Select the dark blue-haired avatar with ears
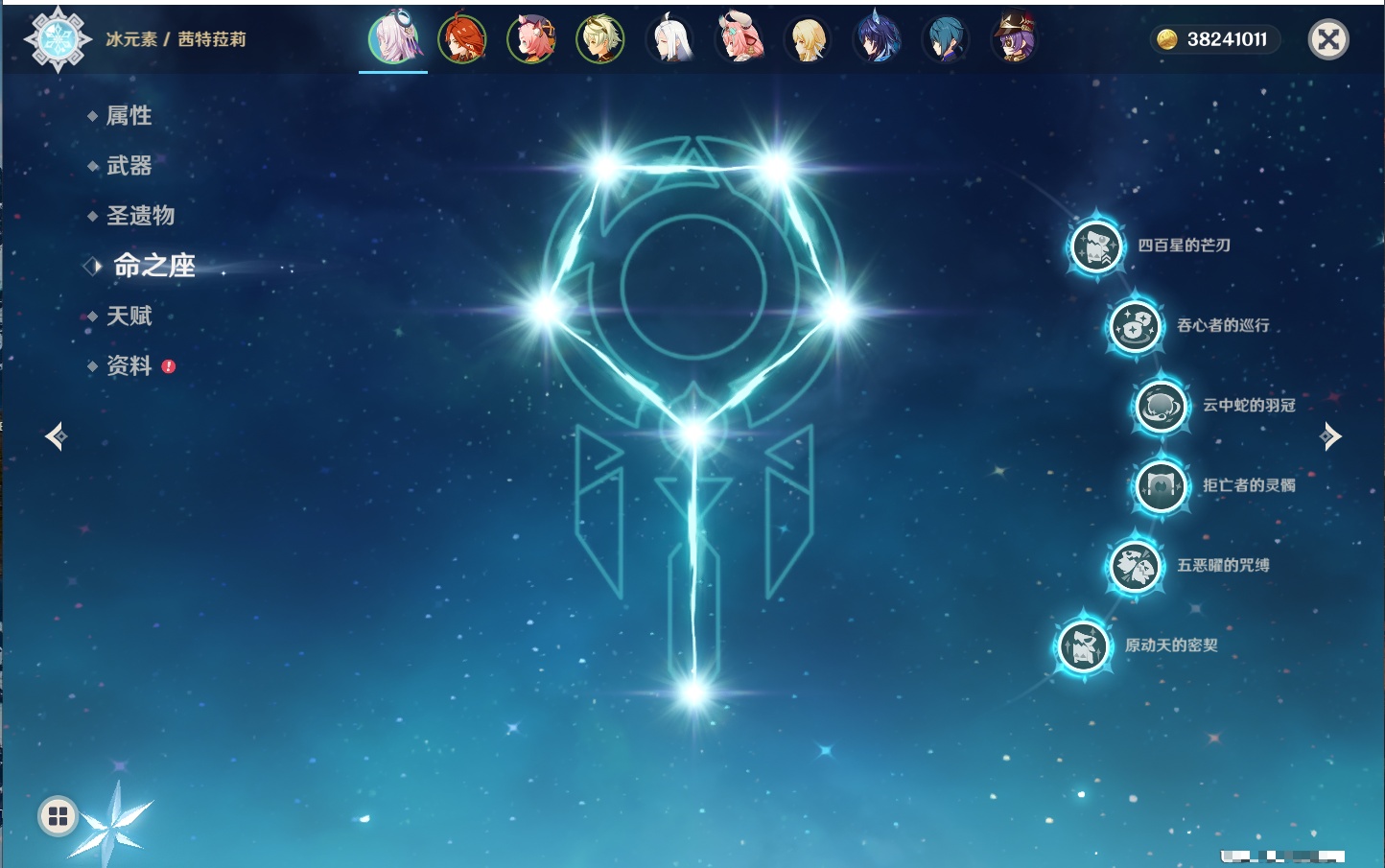Screen dimensions: 1385x868 tap(877, 39)
